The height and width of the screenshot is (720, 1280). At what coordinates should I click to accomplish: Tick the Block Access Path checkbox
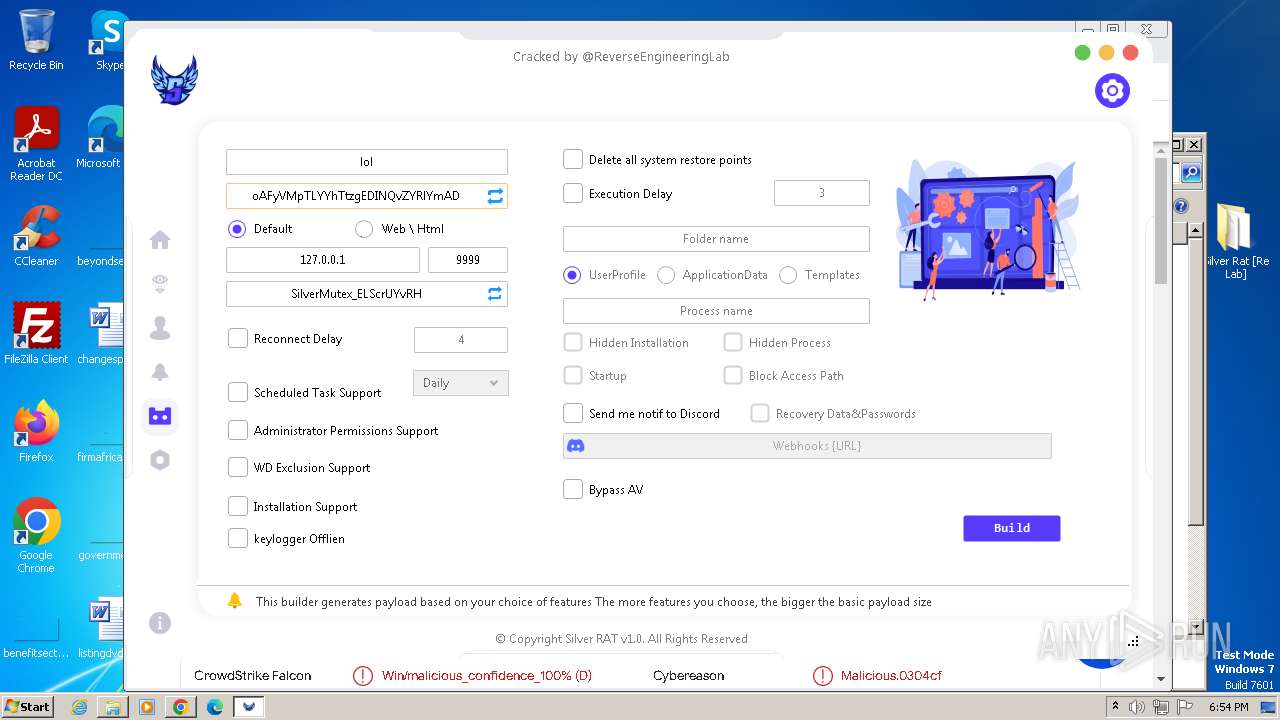(733, 376)
